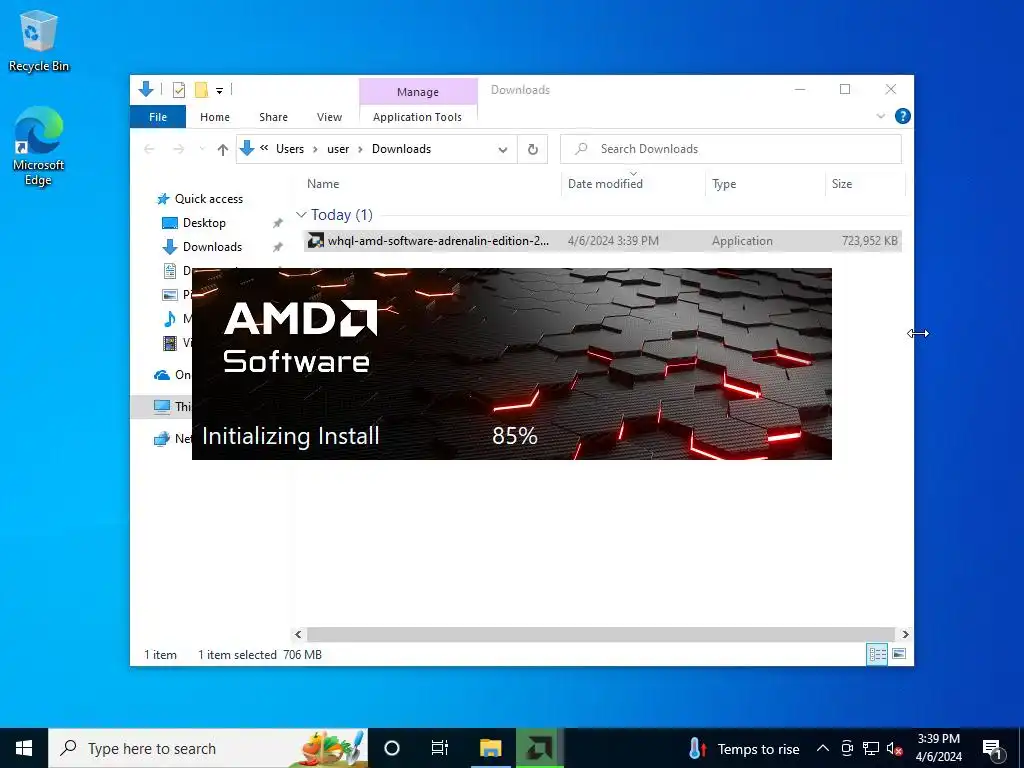Click the network tray icon

click(x=871, y=748)
